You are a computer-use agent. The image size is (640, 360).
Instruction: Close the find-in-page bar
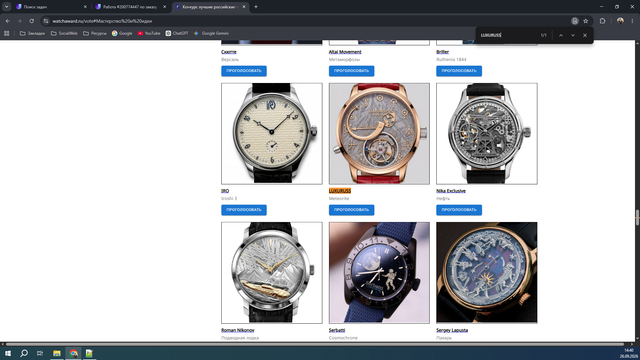click(585, 36)
